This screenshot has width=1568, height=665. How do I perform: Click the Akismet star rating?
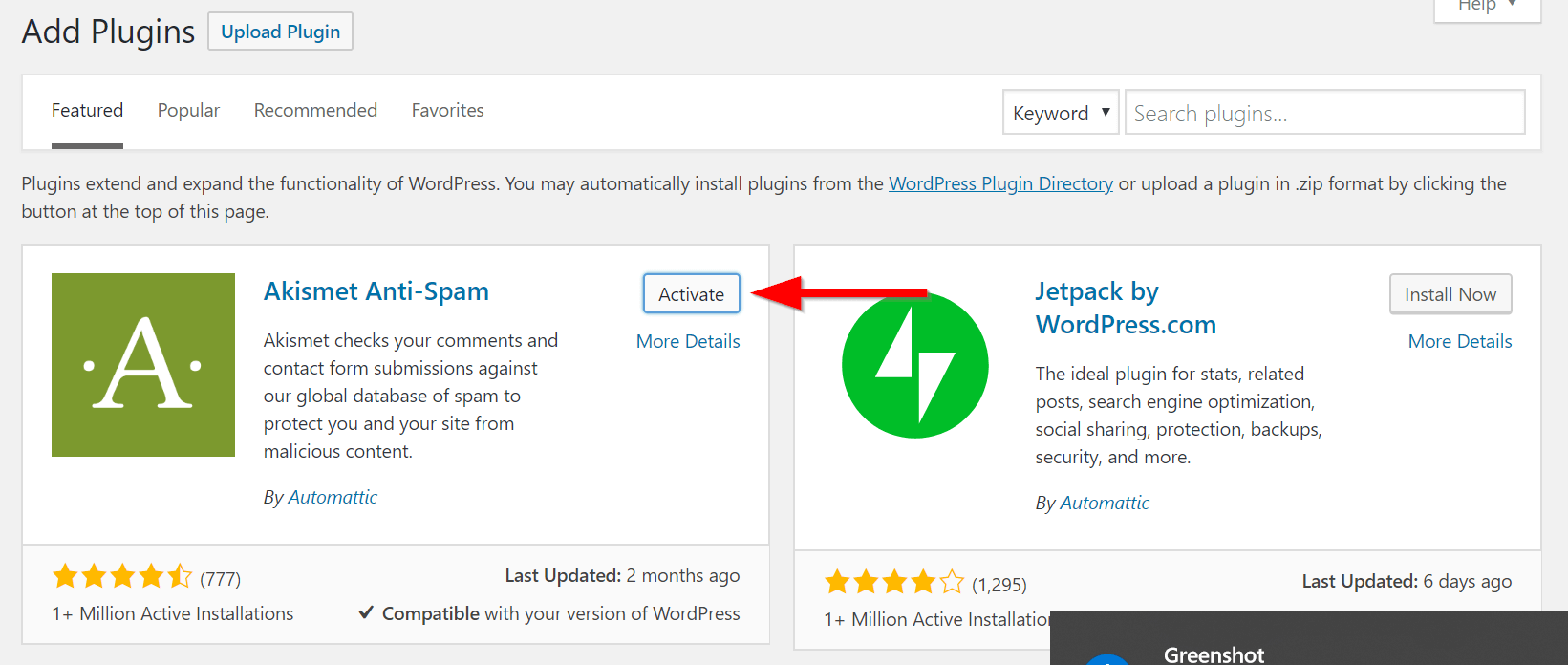[x=122, y=576]
